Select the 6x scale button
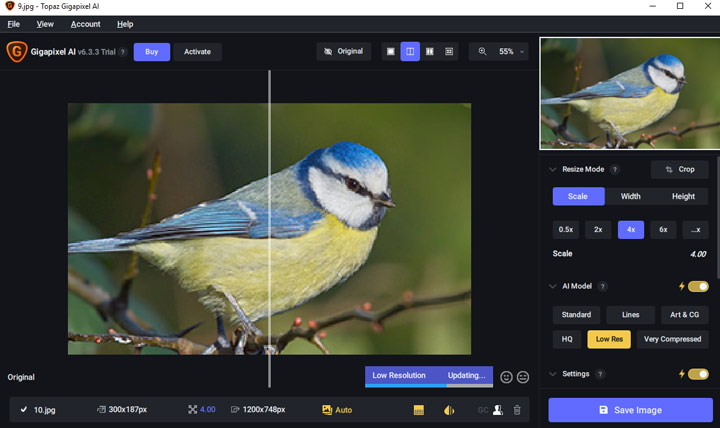The height and width of the screenshot is (428, 720). point(663,229)
